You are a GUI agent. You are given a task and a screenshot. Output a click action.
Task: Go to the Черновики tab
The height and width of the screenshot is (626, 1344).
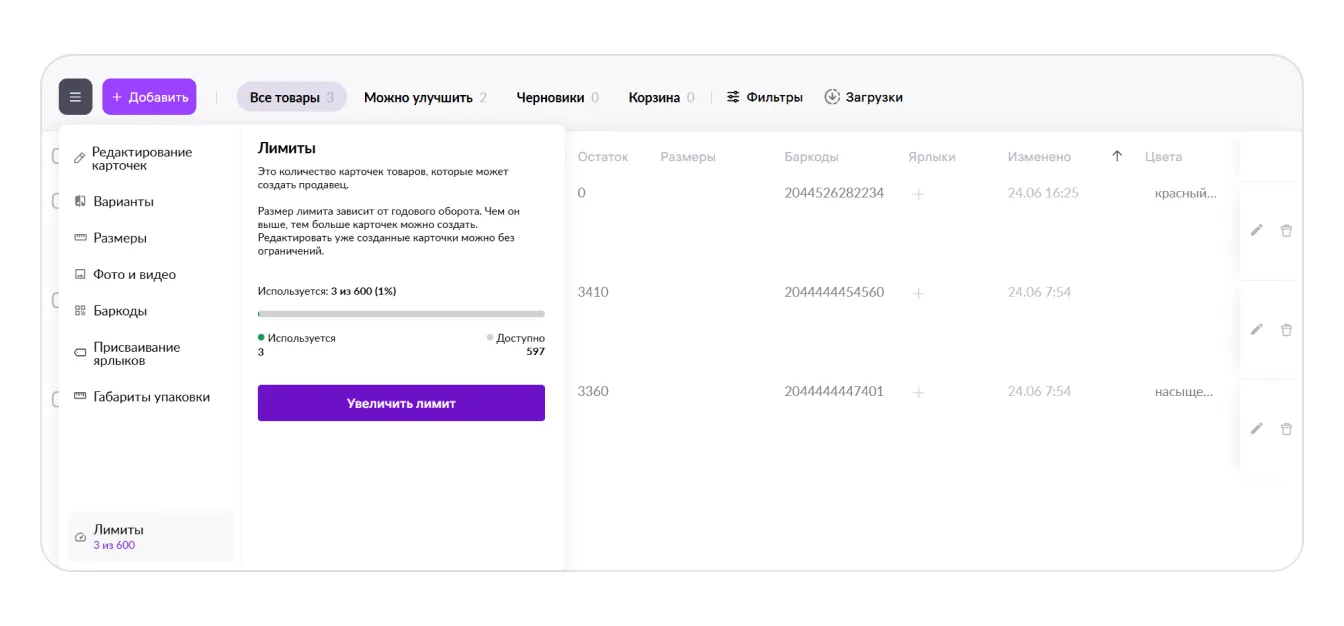tap(557, 97)
